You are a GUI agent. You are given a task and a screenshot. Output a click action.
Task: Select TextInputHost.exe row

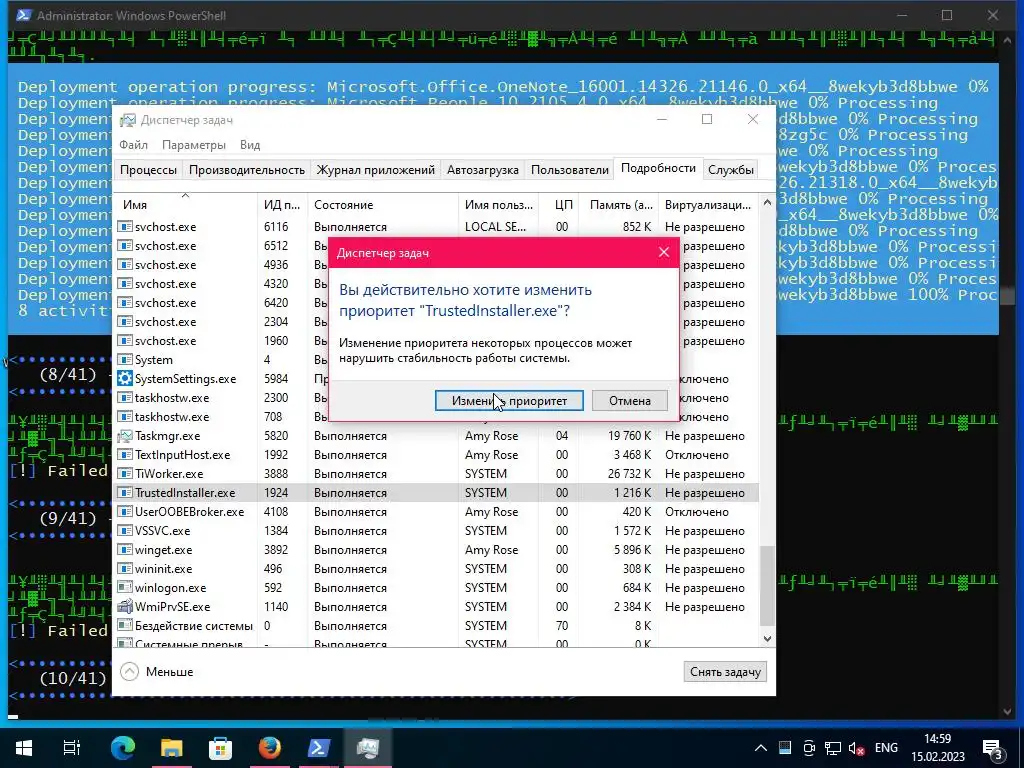[x=436, y=455]
